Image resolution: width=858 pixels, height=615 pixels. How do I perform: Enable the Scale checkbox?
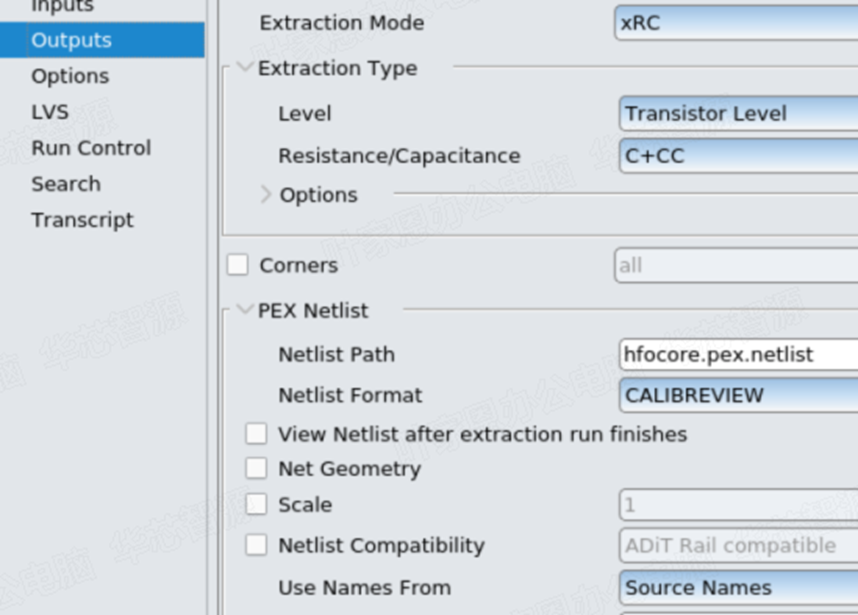[257, 505]
